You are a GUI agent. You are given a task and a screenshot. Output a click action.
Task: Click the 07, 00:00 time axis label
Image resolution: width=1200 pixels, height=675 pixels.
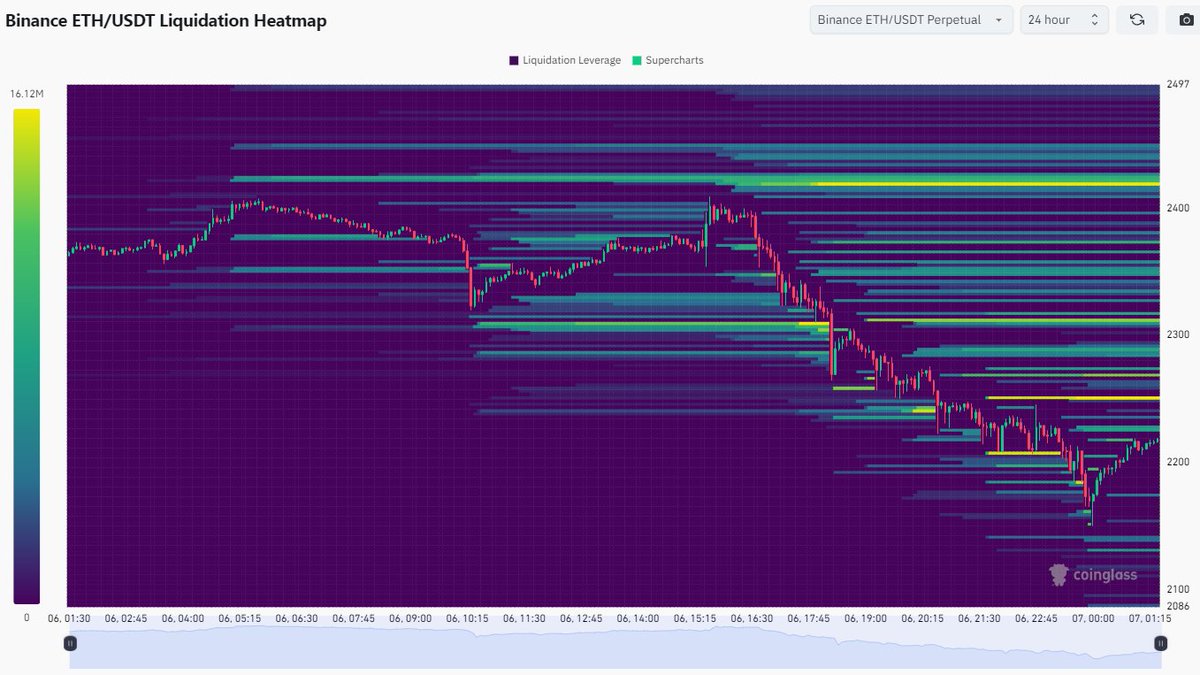point(1093,619)
